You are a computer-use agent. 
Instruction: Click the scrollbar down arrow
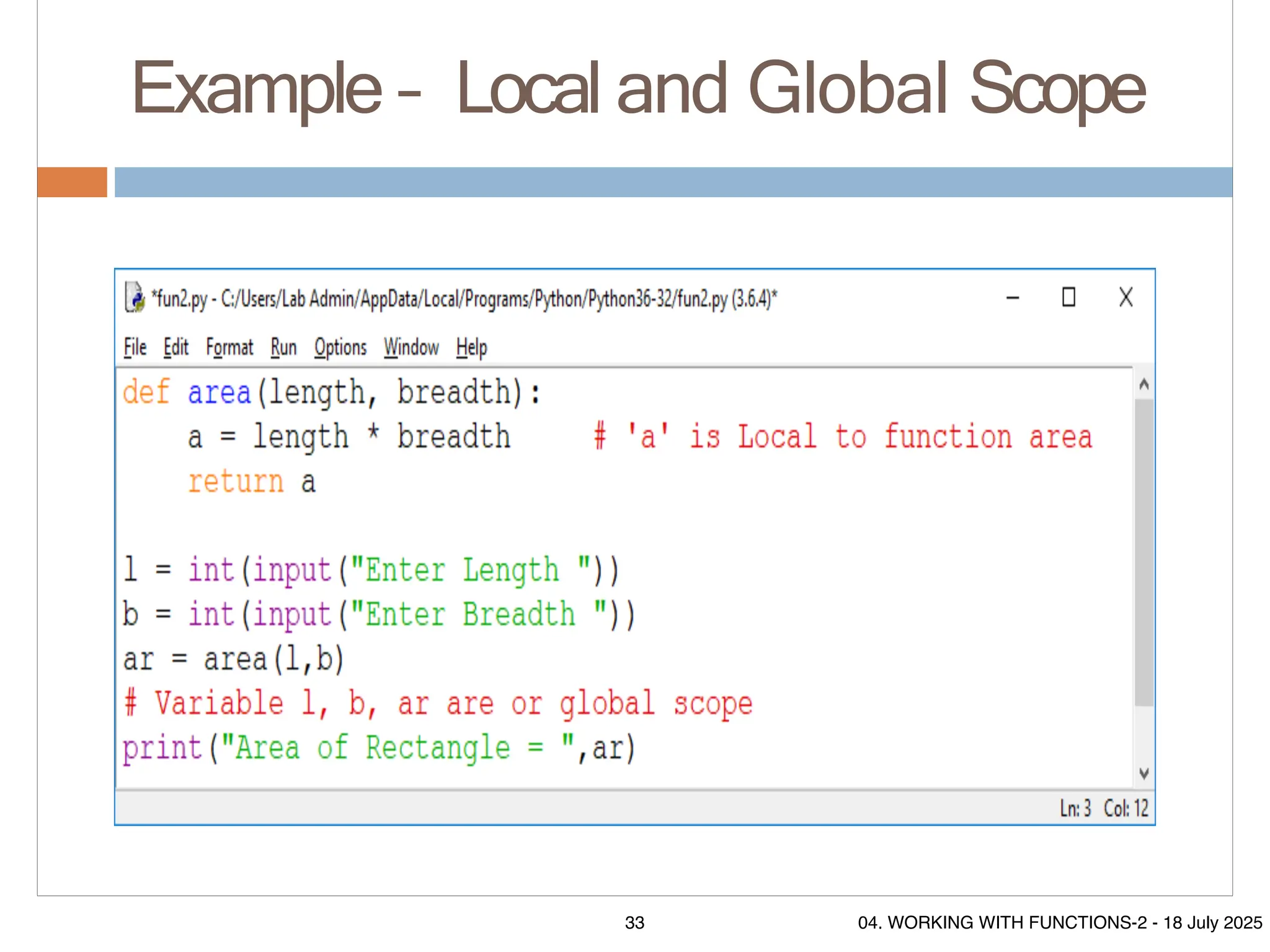[x=1144, y=773]
